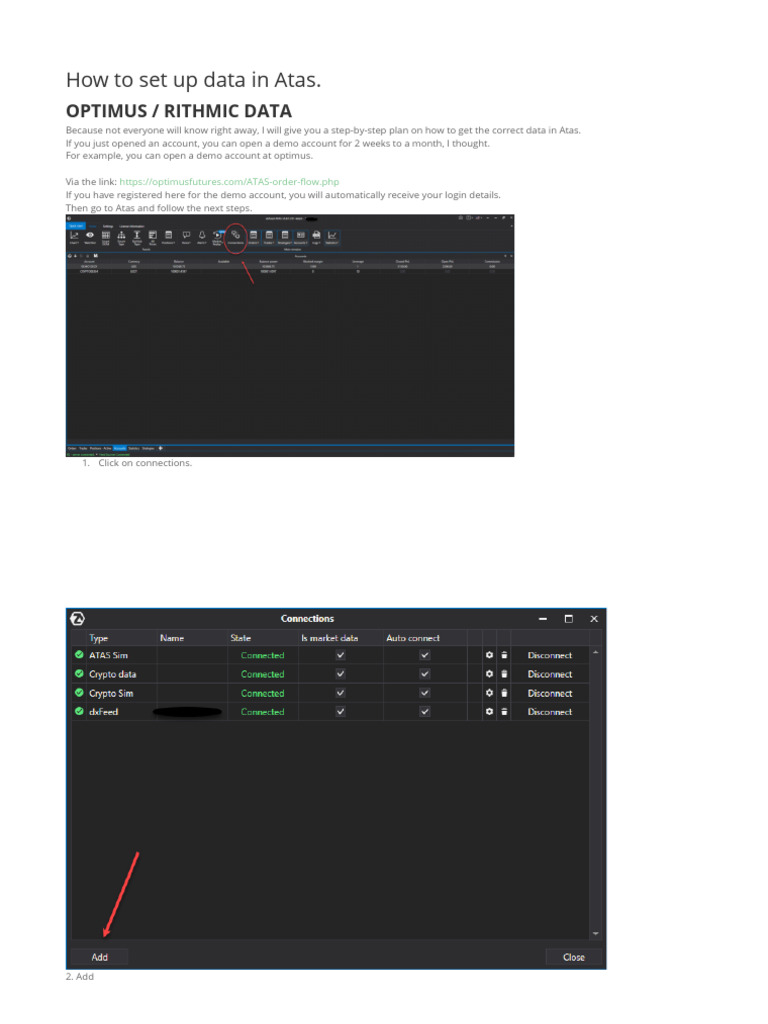This screenshot has height=1024, width=768.
Task: Toggle Auto connect for Crypto Sim
Action: tap(425, 693)
